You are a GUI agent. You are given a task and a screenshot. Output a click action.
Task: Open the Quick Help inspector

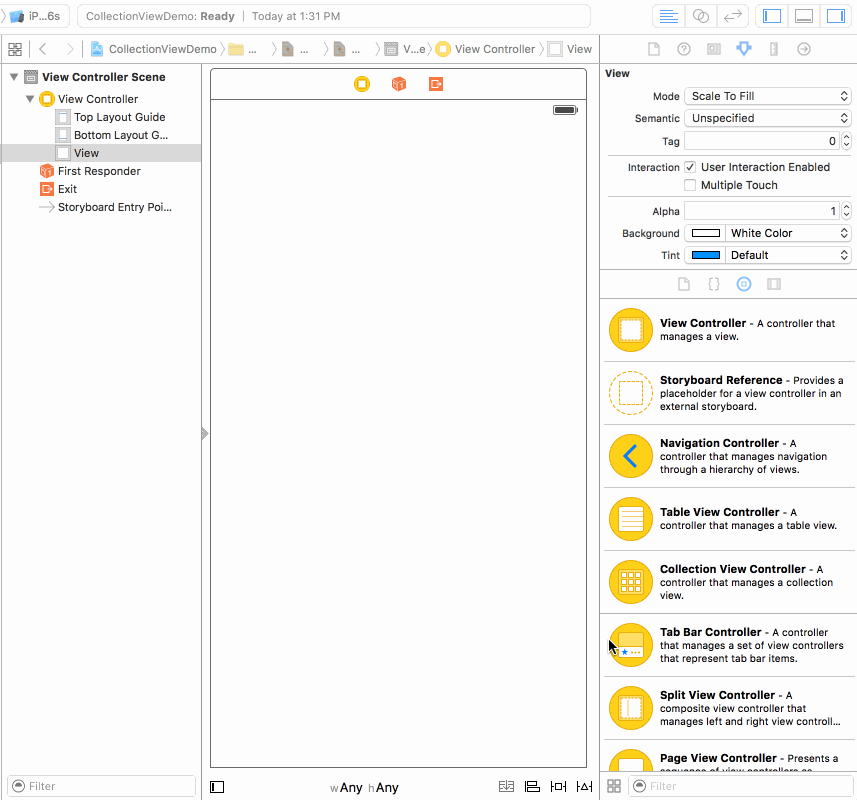pos(684,49)
